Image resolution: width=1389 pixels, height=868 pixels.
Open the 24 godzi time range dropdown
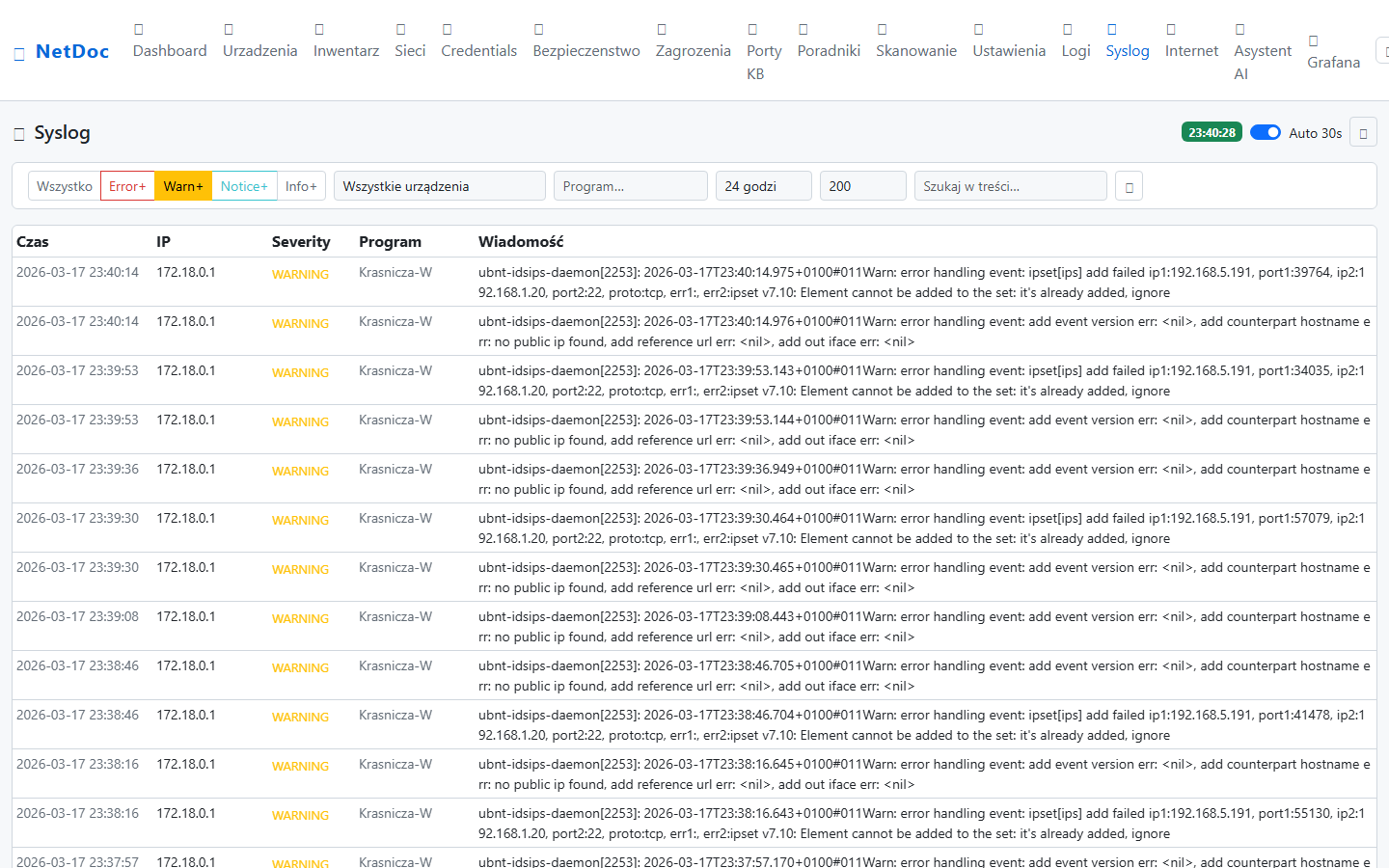(x=763, y=186)
